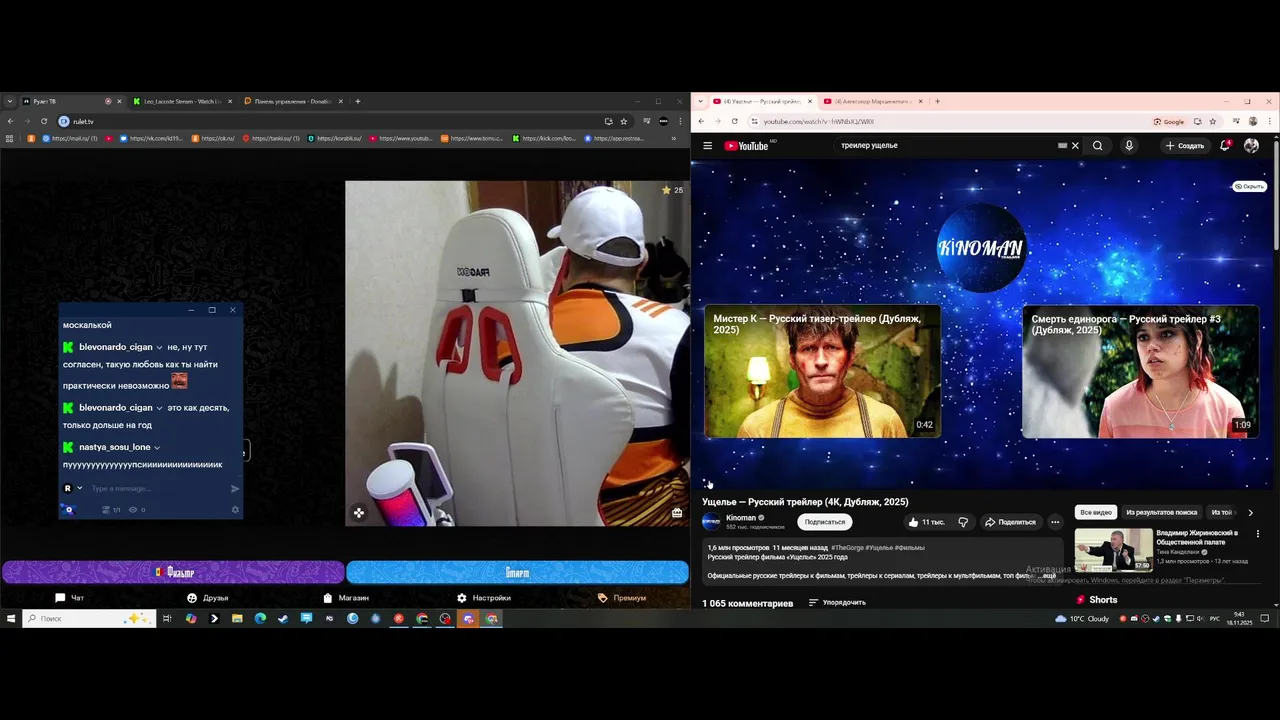Open more actions three-dot menu under video
Viewport: 1280px width, 720px height.
click(x=1055, y=522)
